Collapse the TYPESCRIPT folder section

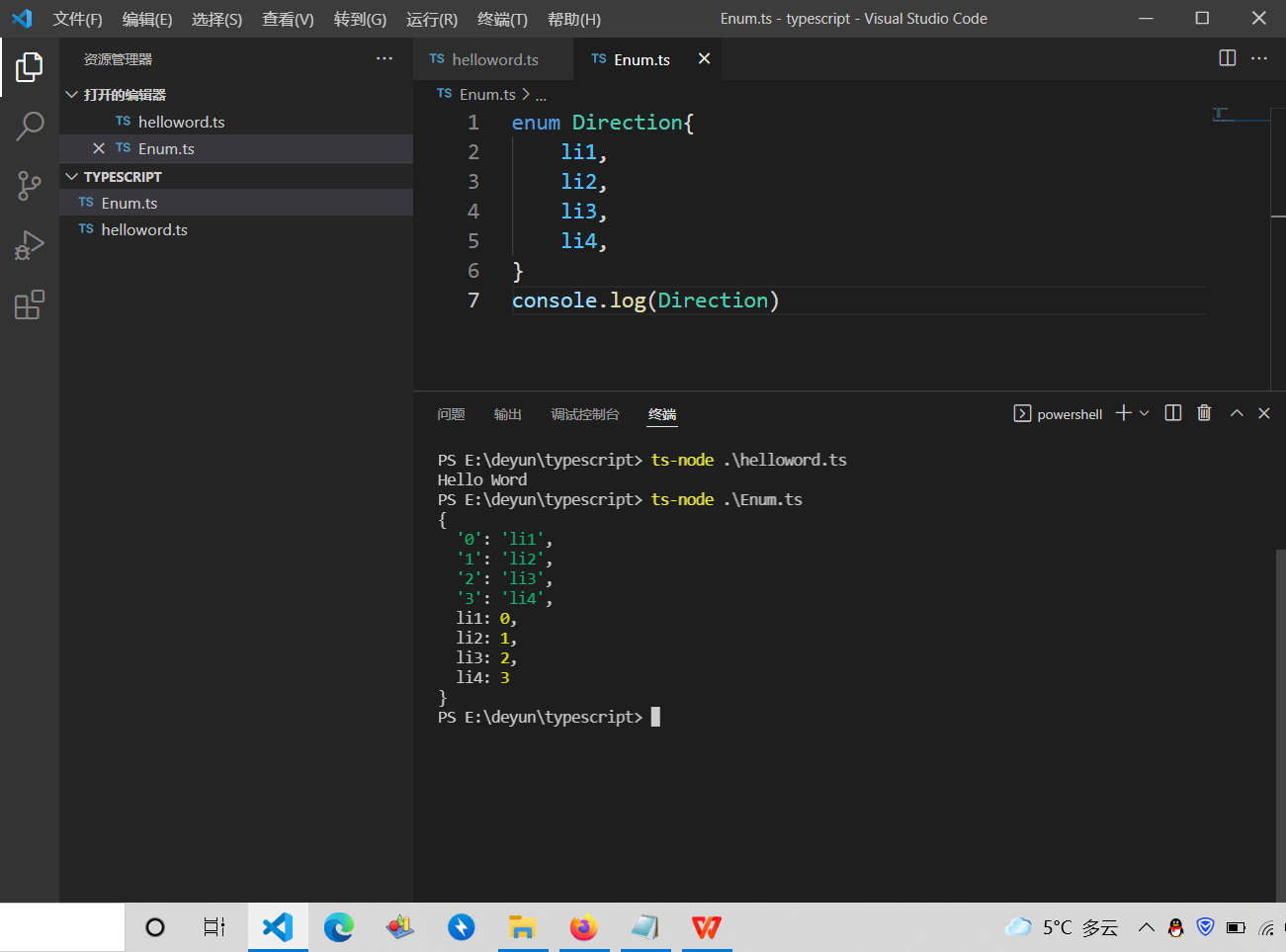click(71, 176)
